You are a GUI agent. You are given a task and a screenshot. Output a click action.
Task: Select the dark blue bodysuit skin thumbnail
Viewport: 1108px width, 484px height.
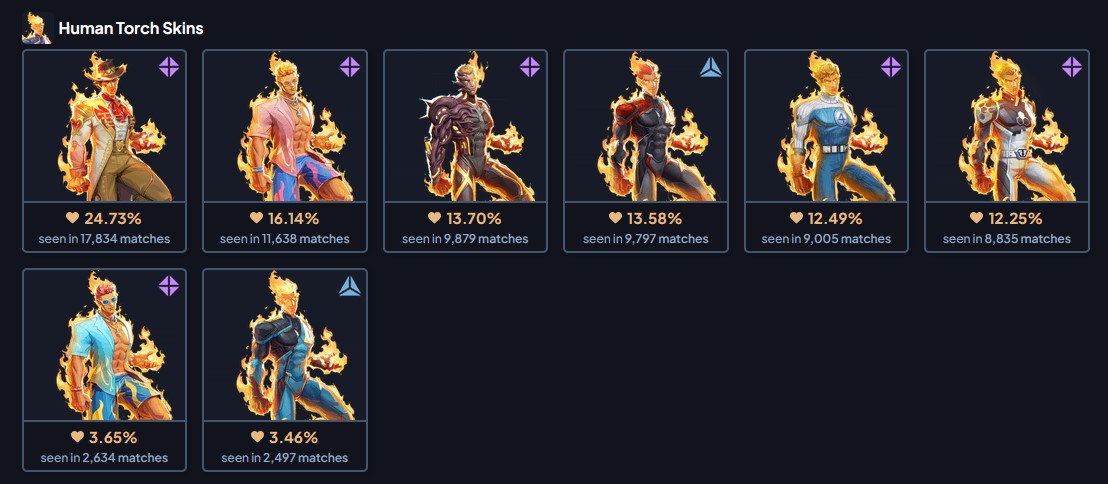[x=285, y=345]
